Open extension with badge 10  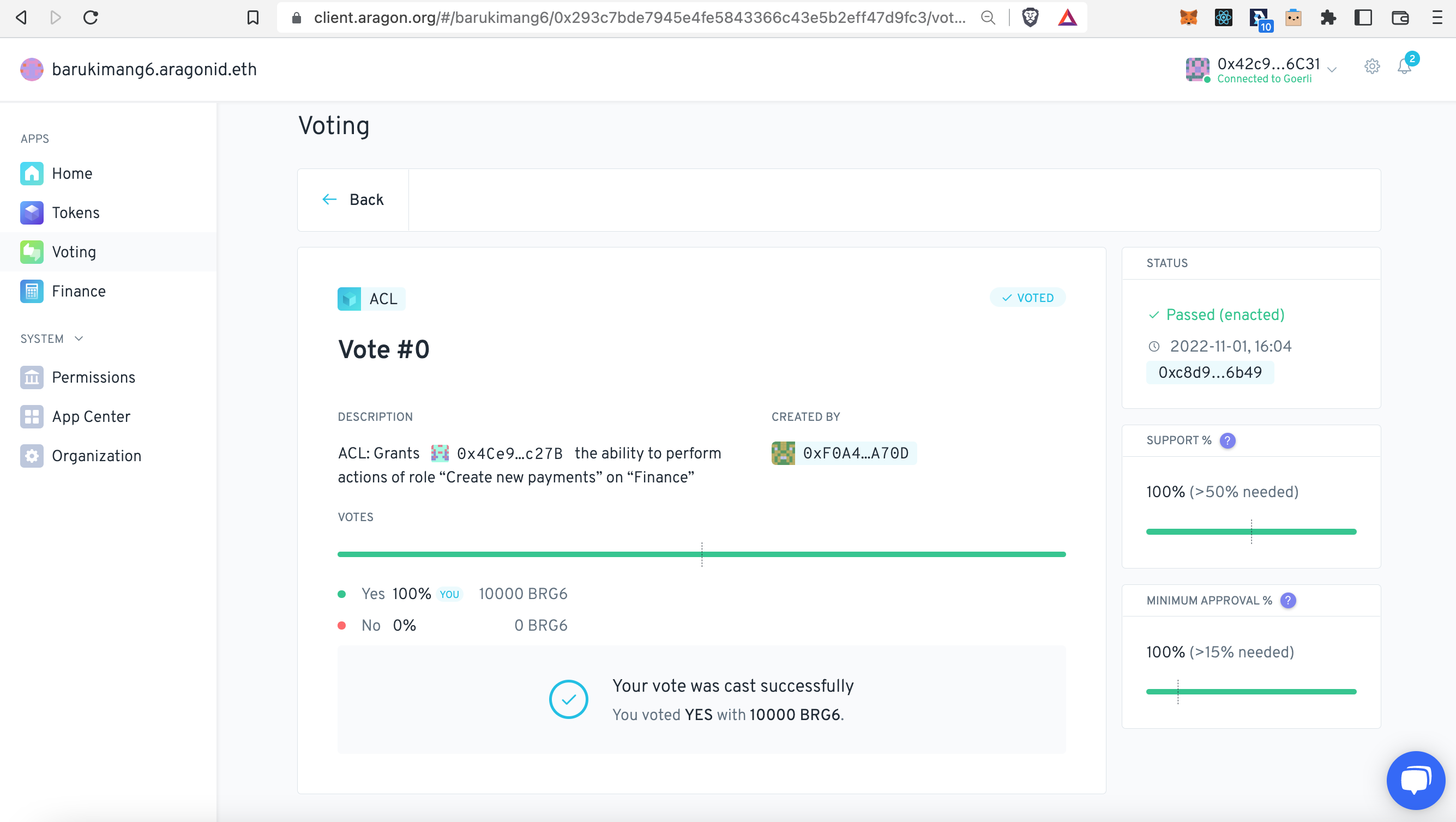click(1260, 19)
